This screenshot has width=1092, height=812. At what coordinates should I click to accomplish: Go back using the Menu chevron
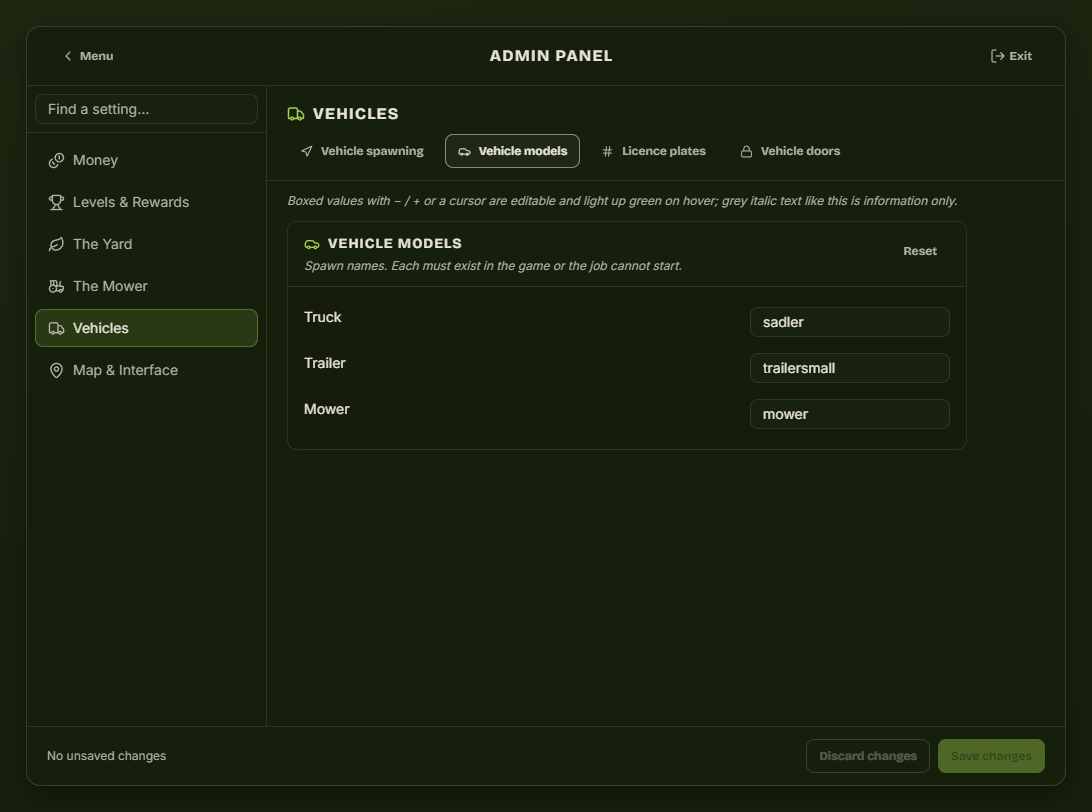tap(68, 56)
